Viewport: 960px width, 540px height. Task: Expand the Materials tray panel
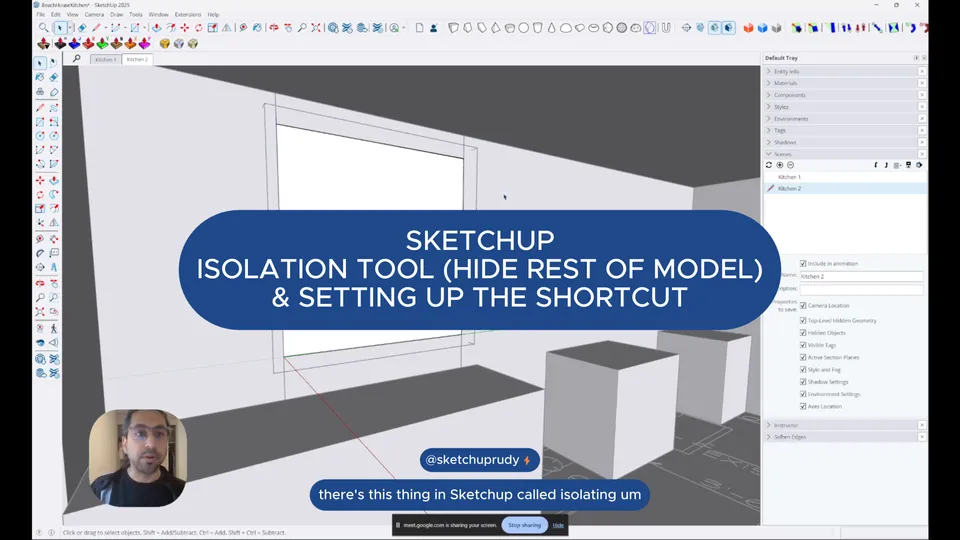(785, 83)
